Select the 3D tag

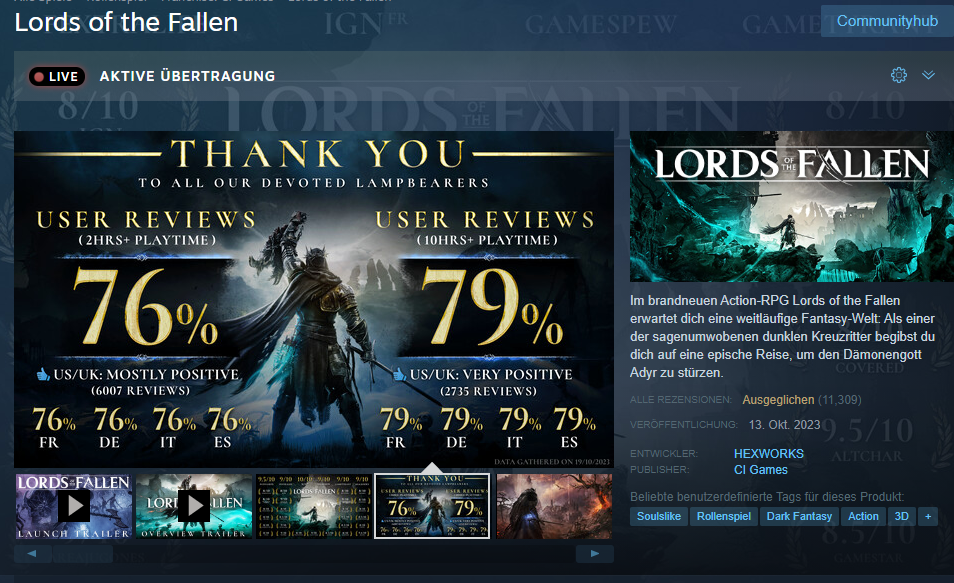902,516
